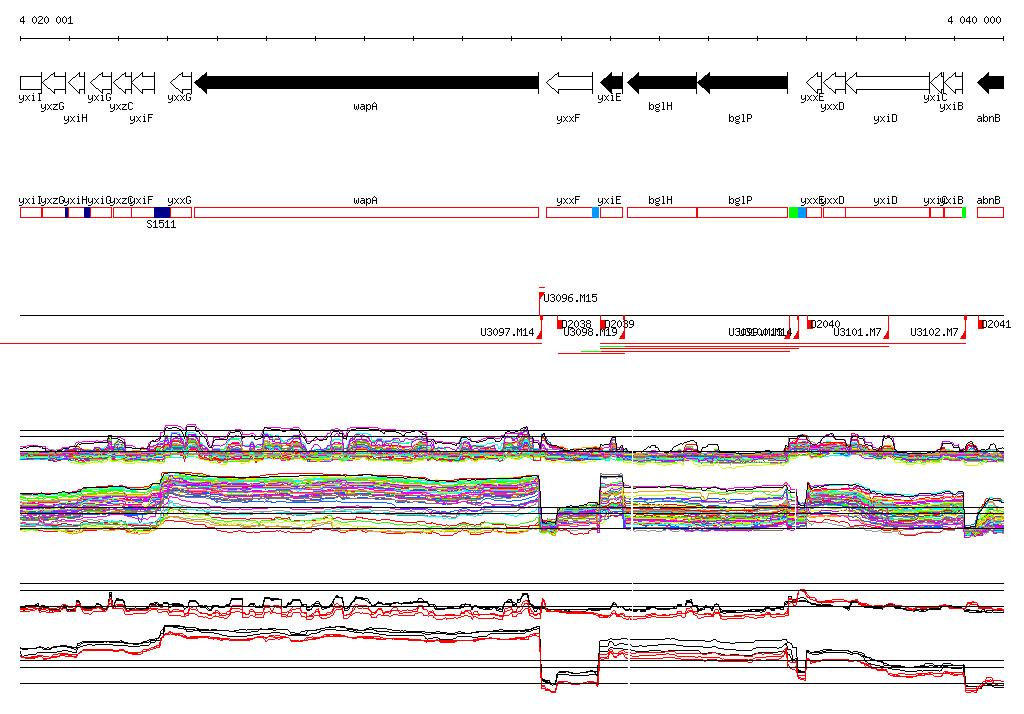Select the U3097.M14 marker label
This screenshot has width=1024, height=714.
point(507,333)
